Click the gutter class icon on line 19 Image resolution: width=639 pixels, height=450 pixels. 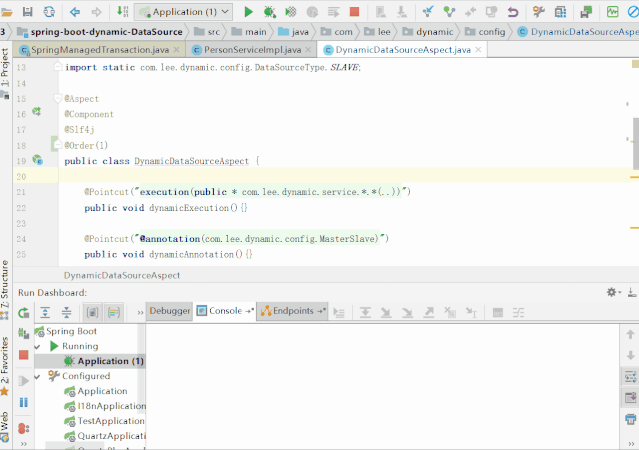[x=37, y=160]
